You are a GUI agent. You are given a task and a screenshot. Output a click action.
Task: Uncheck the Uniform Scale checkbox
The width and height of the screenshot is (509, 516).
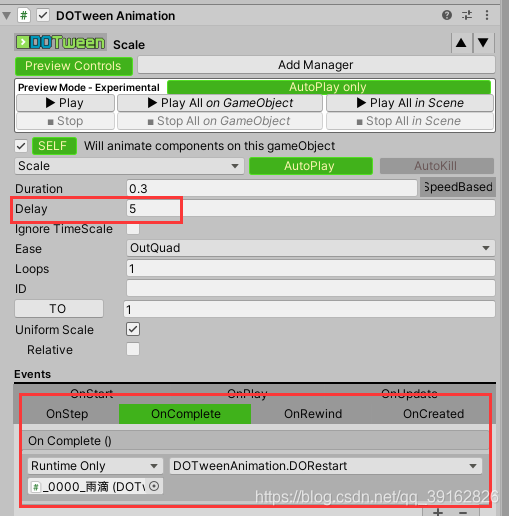[x=133, y=329]
